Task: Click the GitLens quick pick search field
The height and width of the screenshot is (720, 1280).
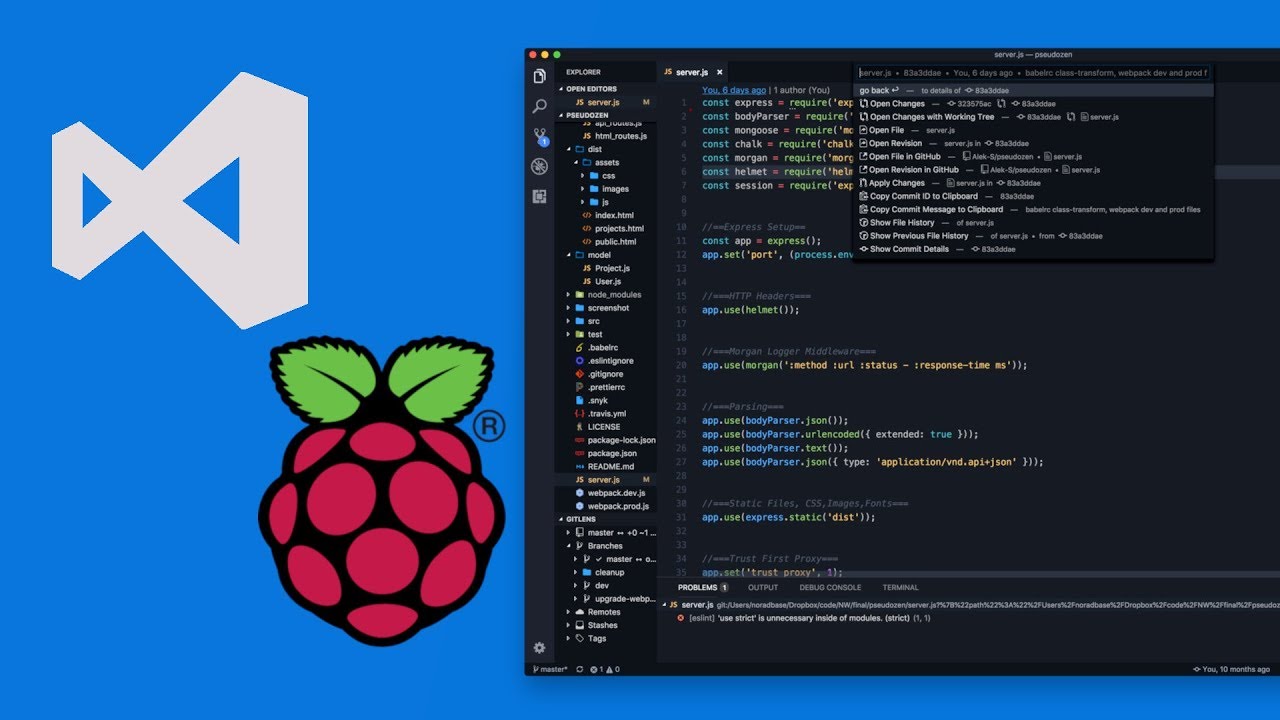Action: [x=1033, y=73]
